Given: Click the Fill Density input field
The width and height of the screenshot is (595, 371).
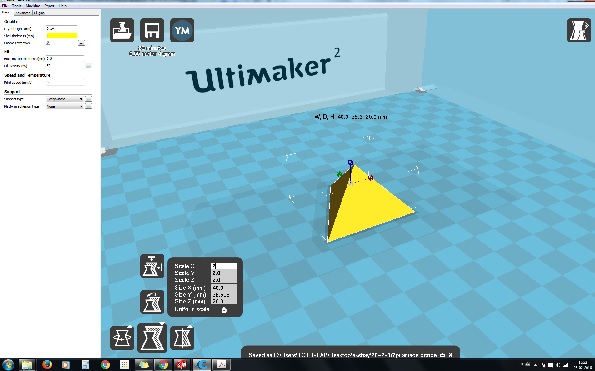Looking at the screenshot, I should 65,66.
